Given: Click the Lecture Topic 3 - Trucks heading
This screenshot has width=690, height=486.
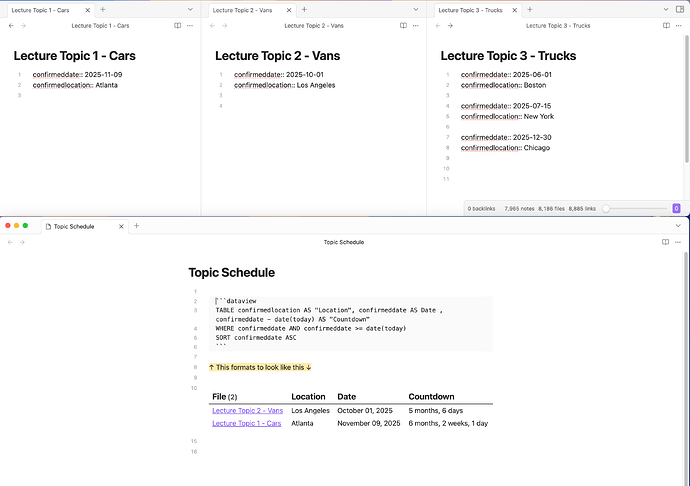Looking at the screenshot, I should click(x=508, y=56).
